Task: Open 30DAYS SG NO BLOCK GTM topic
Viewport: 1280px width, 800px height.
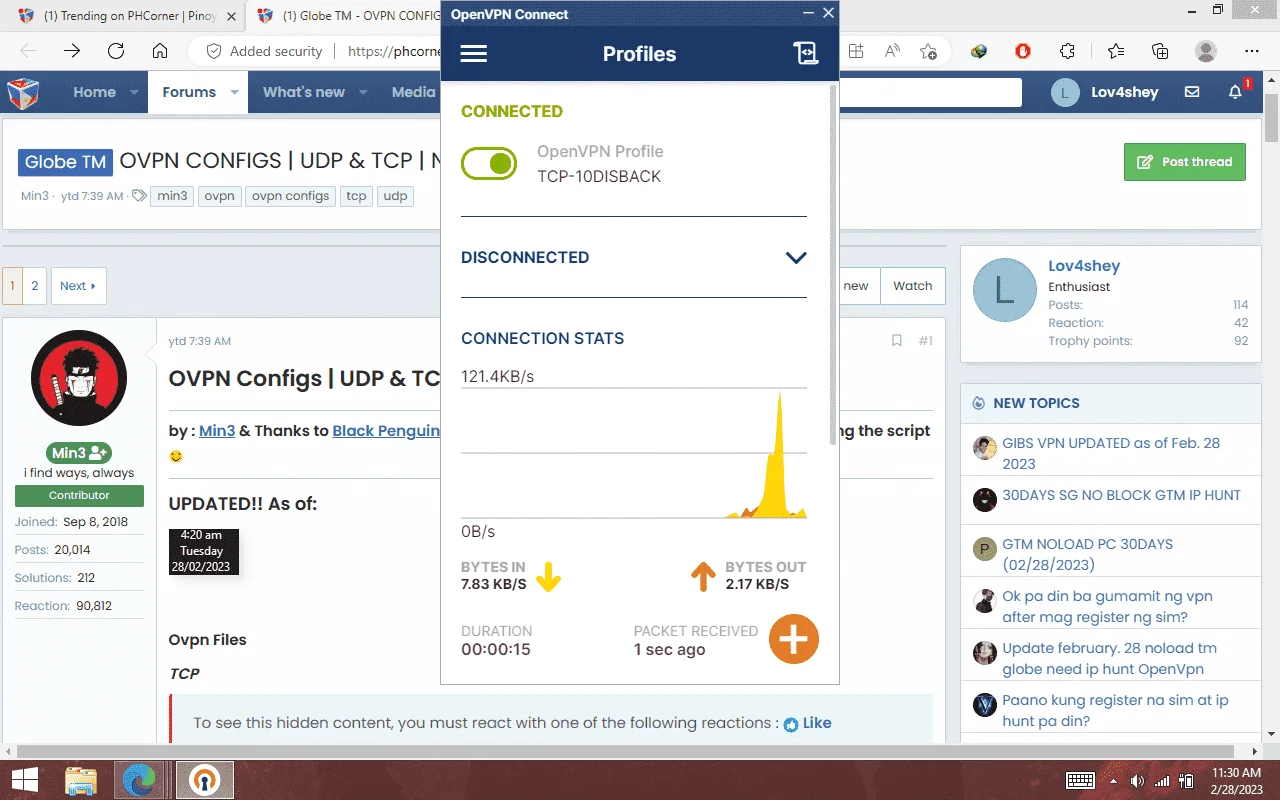Action: (x=1121, y=495)
